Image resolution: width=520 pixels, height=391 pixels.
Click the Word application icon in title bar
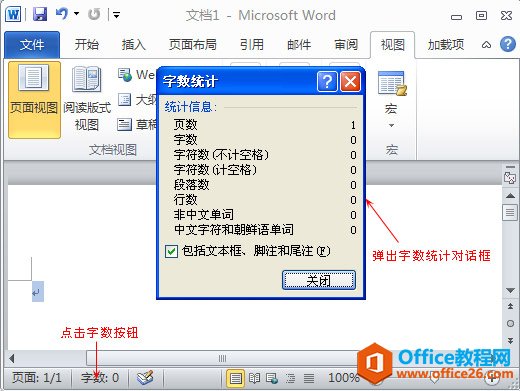pyautogui.click(x=13, y=15)
